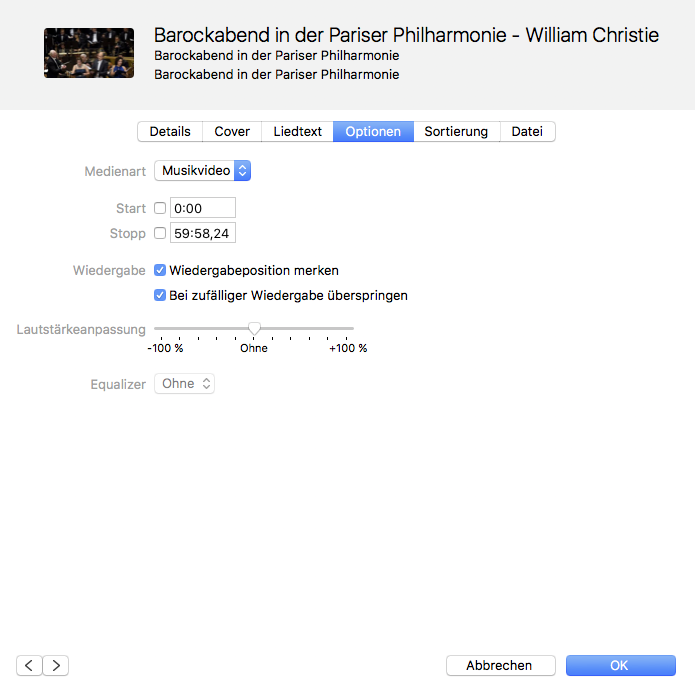The height and width of the screenshot is (692, 695).
Task: Enable the Stopp time checkbox
Action: tap(160, 233)
